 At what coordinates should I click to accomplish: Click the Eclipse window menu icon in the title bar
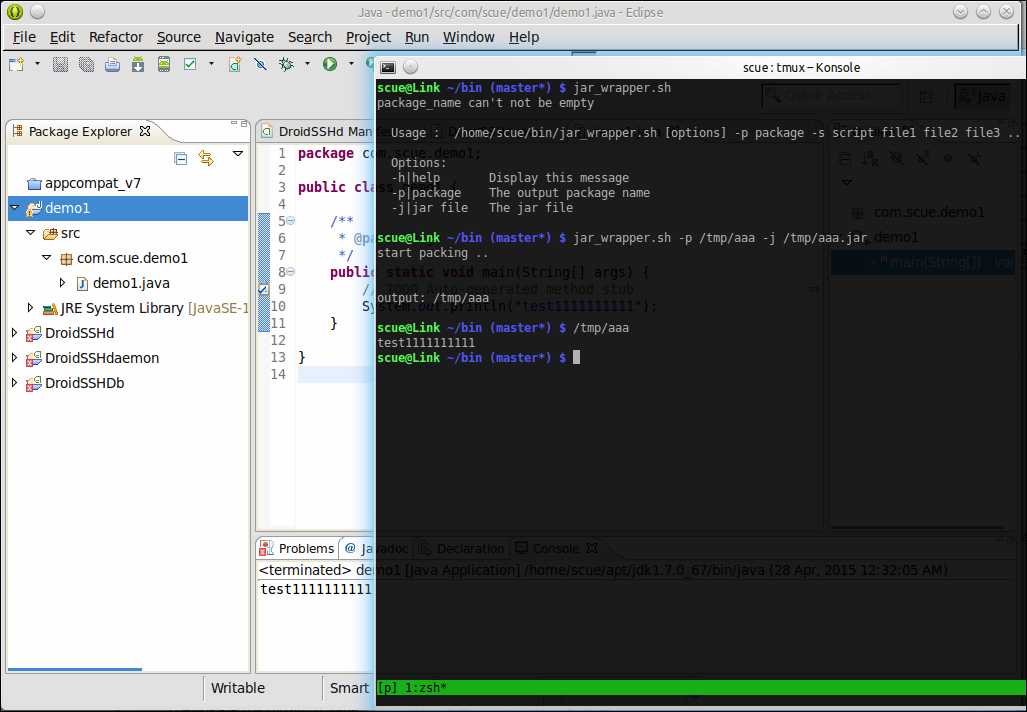tap(14, 12)
